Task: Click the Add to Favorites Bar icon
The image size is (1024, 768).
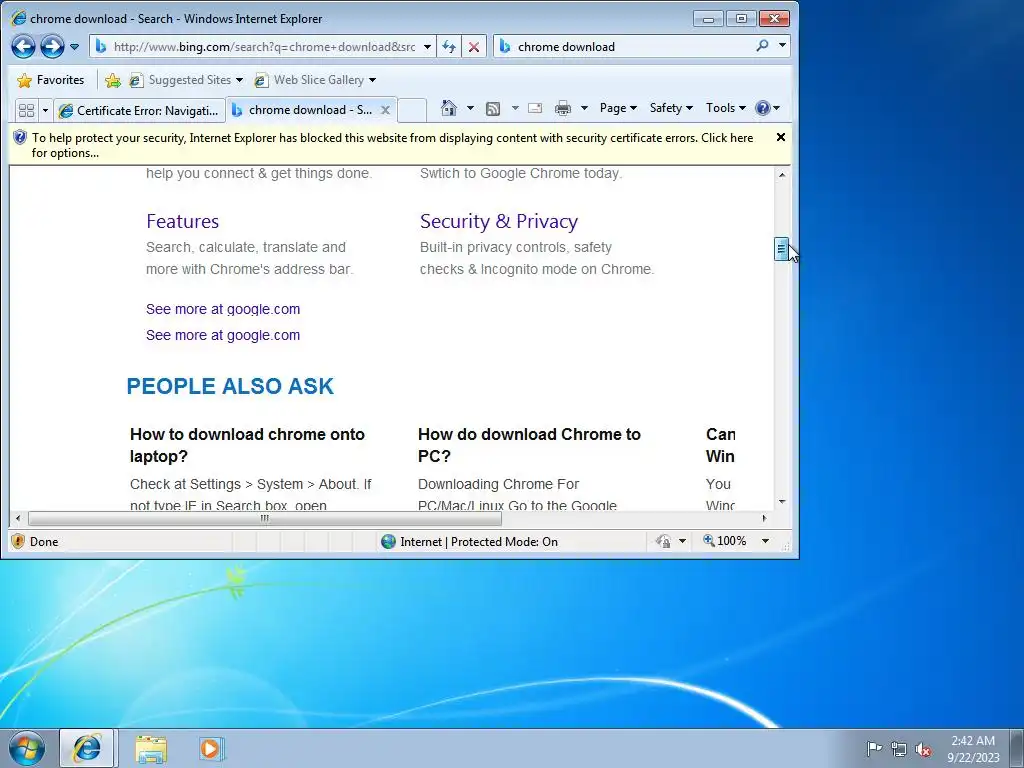Action: click(112, 80)
